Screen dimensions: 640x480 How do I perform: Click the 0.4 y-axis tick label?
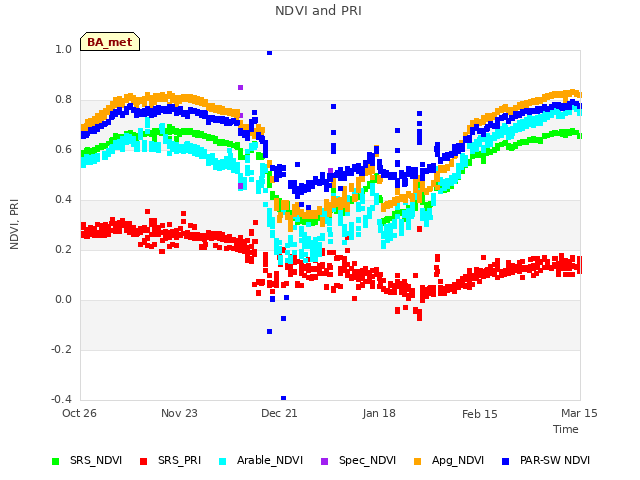tap(63, 200)
